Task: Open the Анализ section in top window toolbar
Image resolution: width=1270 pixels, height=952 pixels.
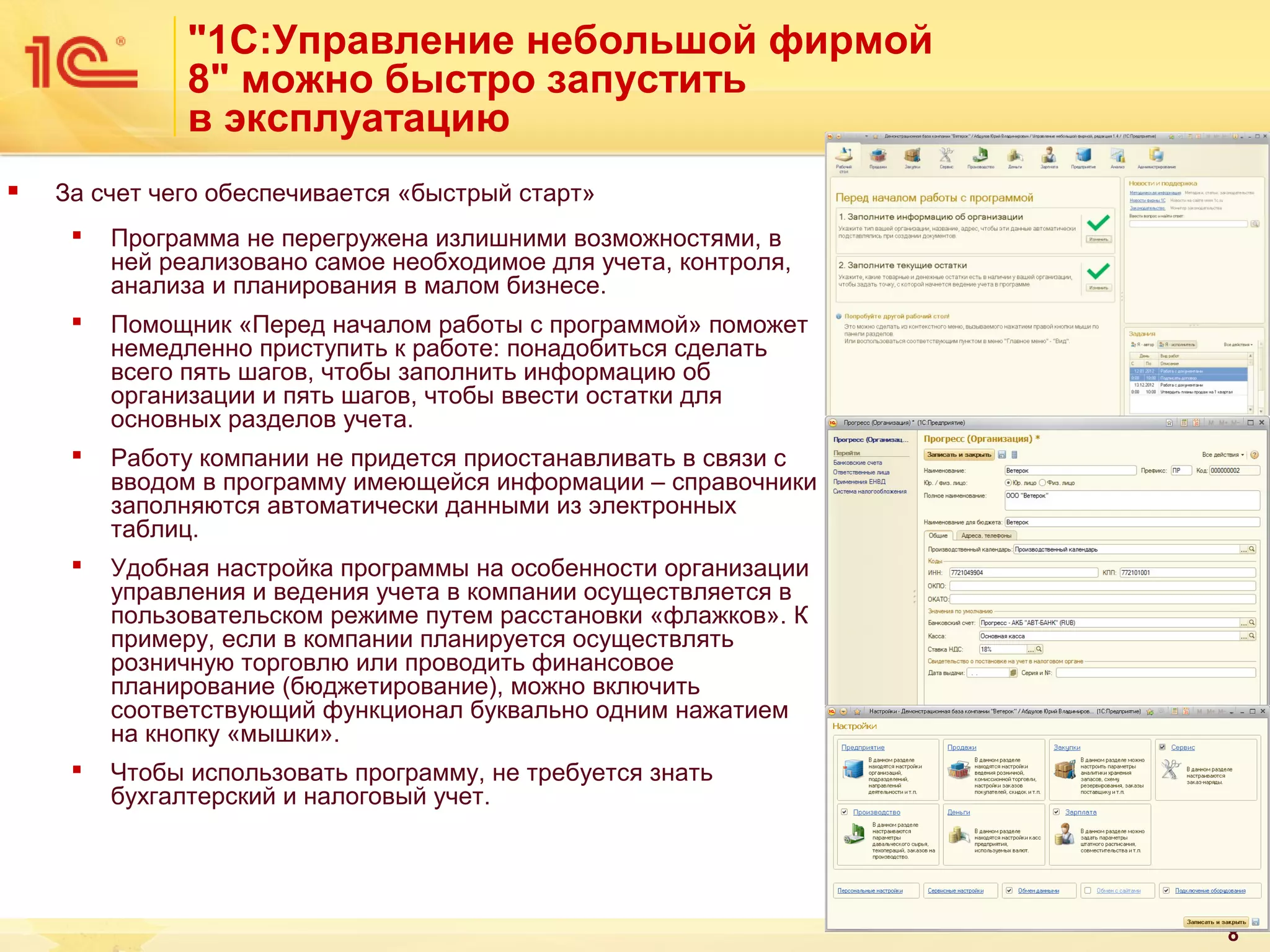Action: tap(1117, 159)
